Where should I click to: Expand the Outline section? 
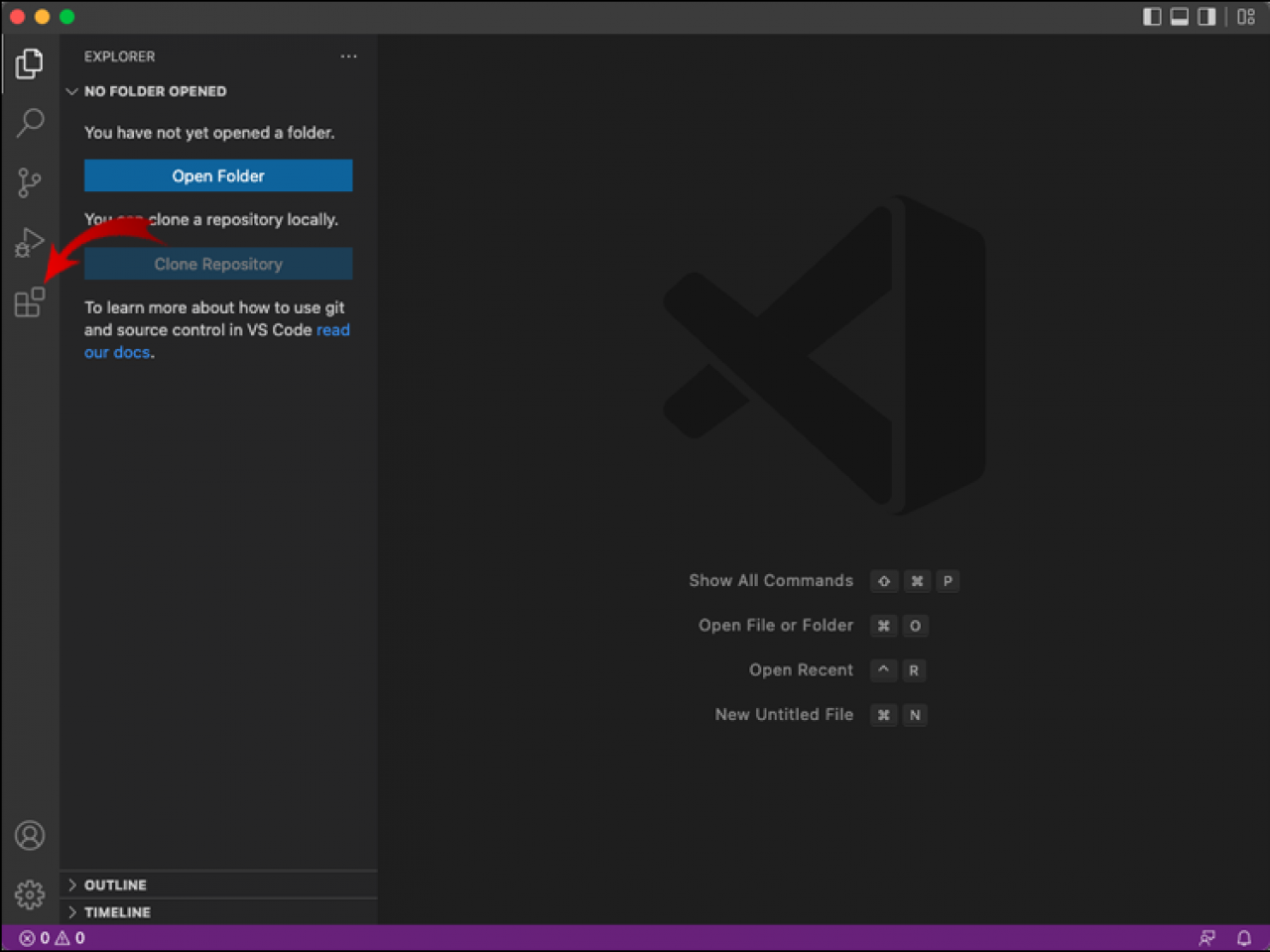(116, 885)
